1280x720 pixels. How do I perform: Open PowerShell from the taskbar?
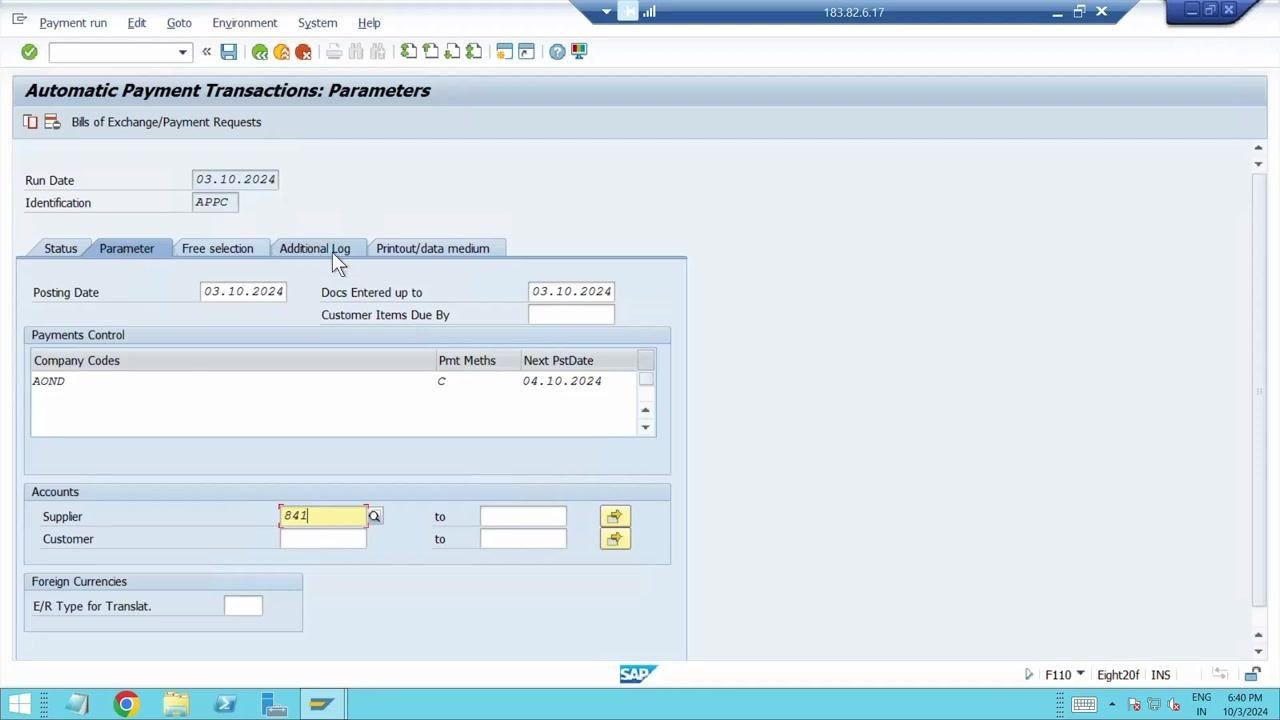pyautogui.click(x=225, y=704)
